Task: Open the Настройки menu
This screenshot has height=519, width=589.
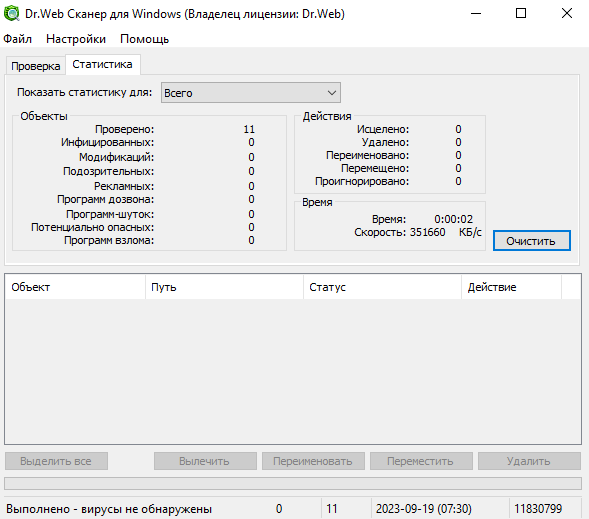Action: [76, 39]
